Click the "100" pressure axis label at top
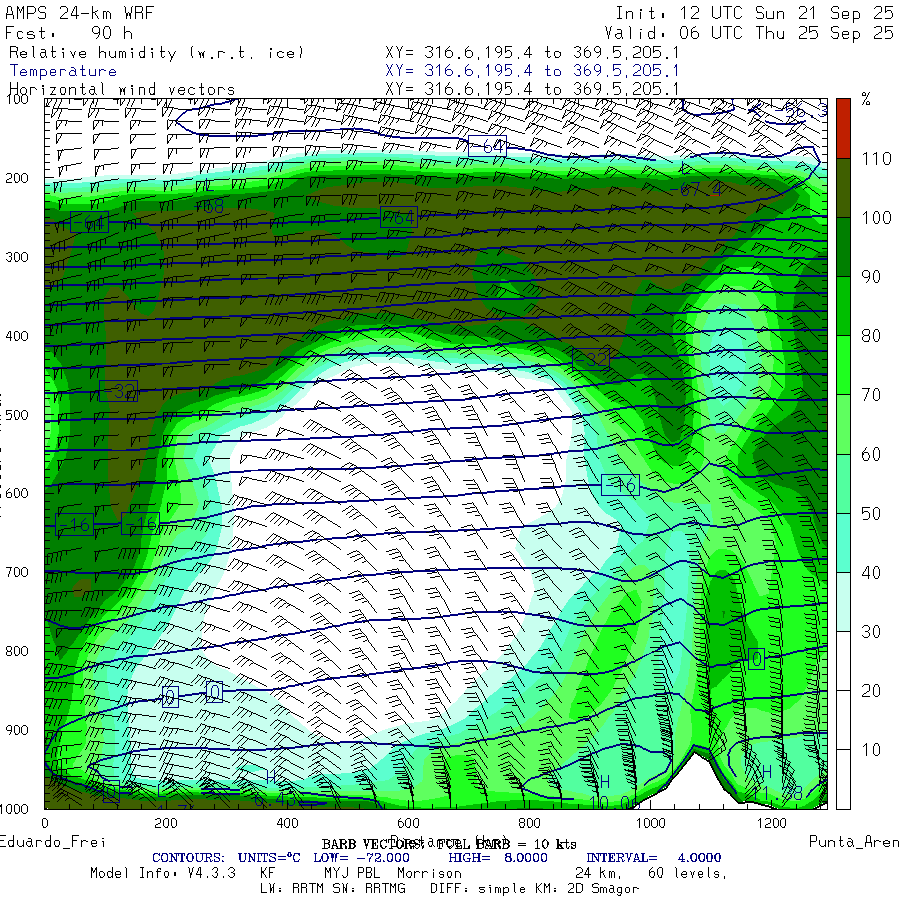 (x=17, y=99)
